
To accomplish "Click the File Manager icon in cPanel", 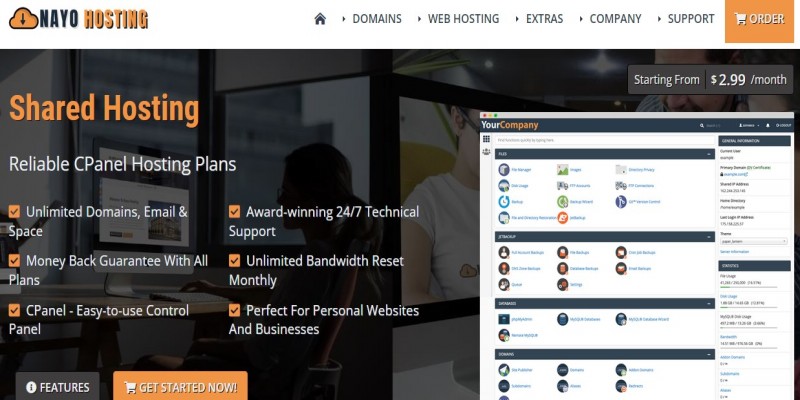I will [x=504, y=169].
